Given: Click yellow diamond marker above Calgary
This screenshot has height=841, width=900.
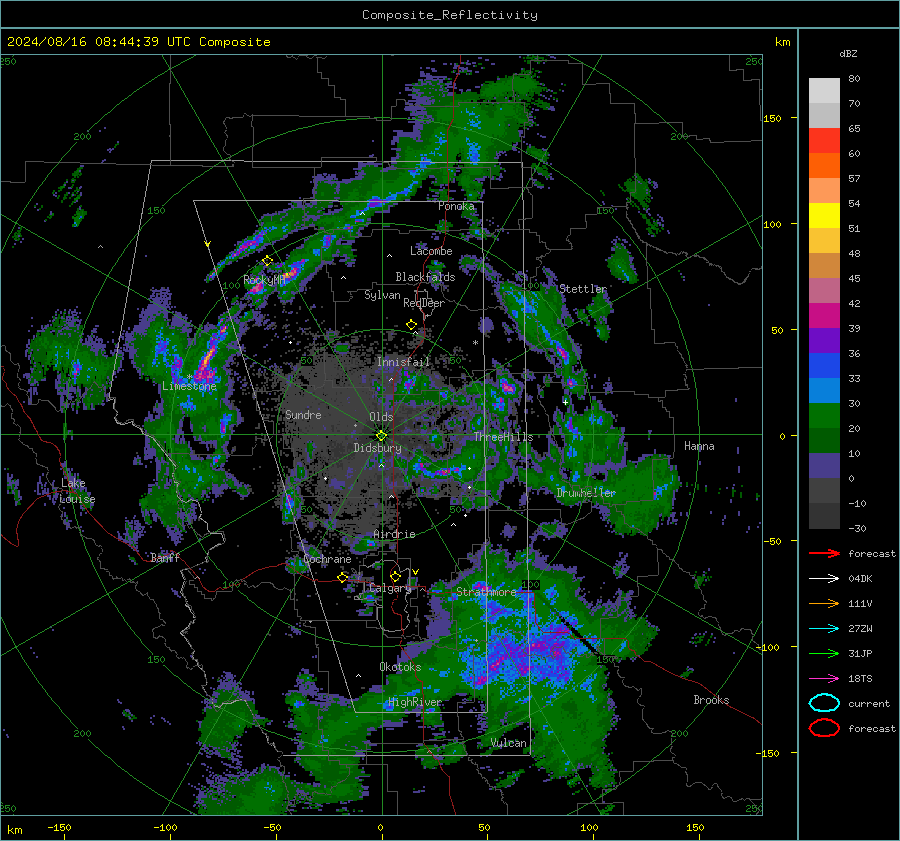Looking at the screenshot, I should tap(395, 576).
